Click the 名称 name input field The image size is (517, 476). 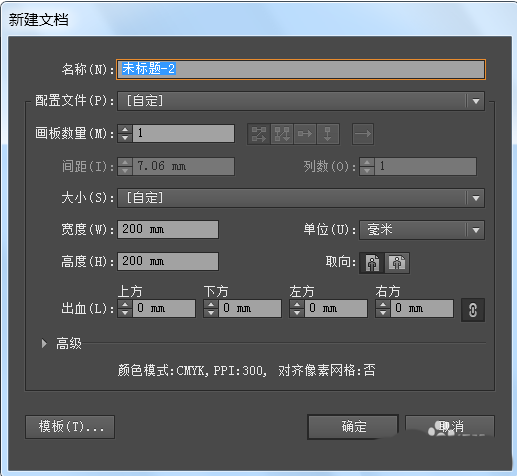point(301,69)
